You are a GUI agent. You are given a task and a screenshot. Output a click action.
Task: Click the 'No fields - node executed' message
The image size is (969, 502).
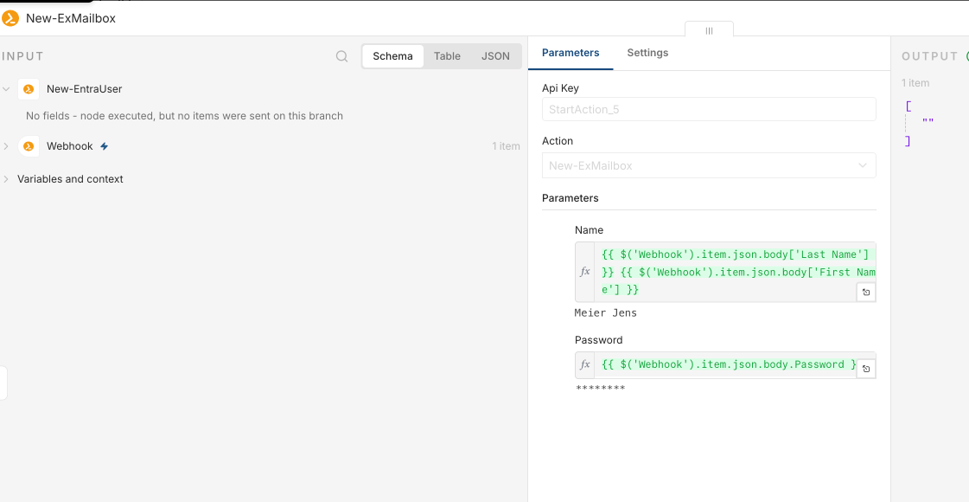point(184,116)
